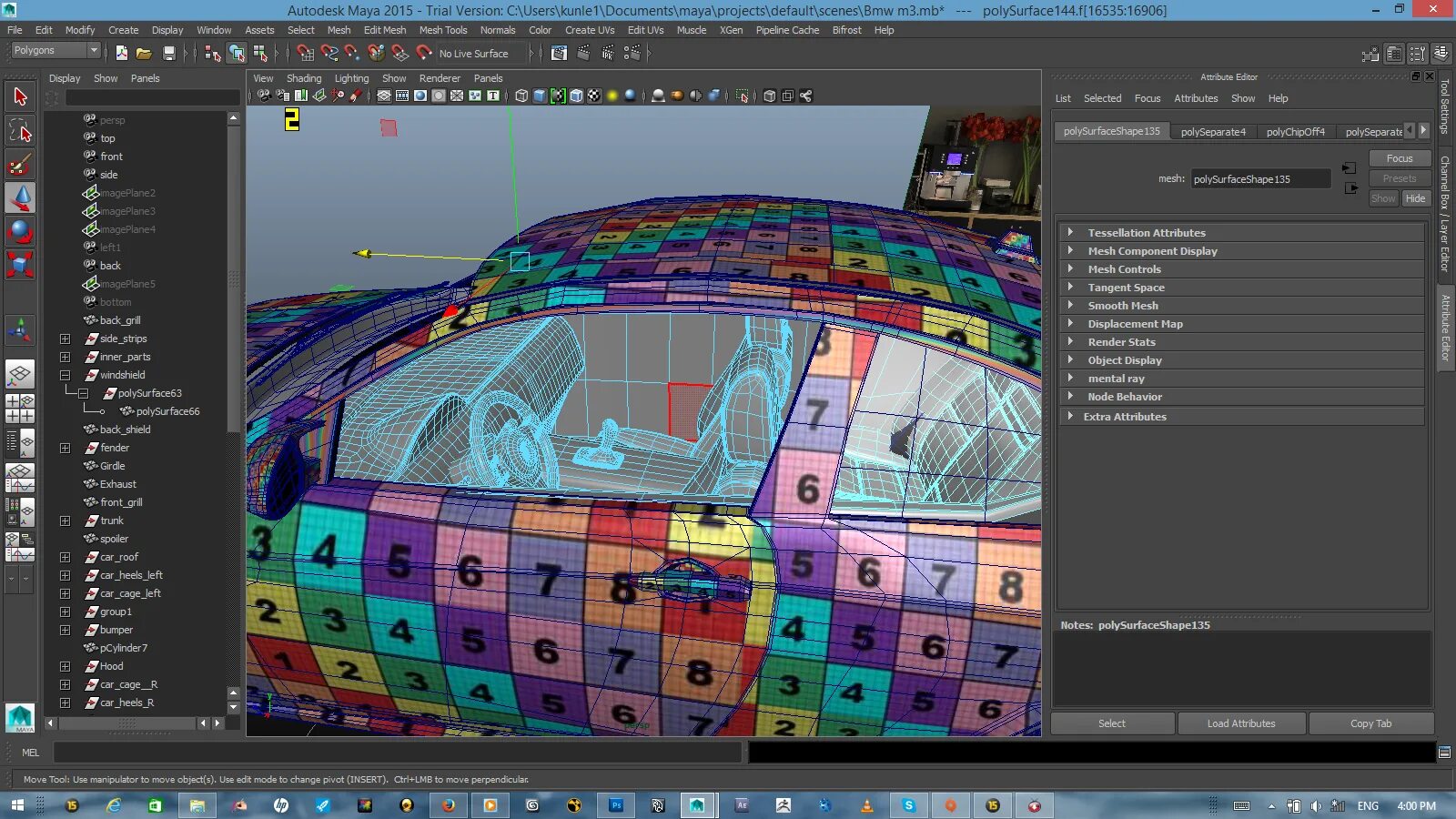Image resolution: width=1456 pixels, height=819 pixels.
Task: Toggle Textured display checker sphere
Action: [x=594, y=96]
